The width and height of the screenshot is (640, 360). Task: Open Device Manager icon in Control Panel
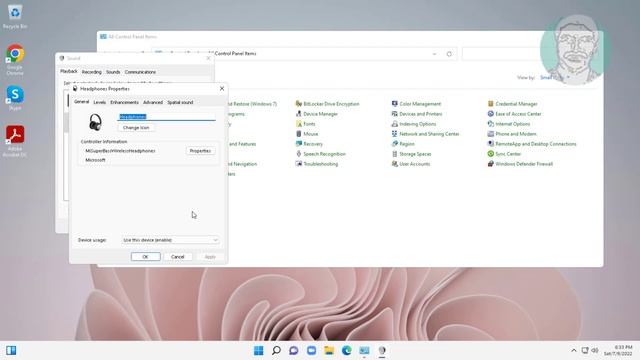[299, 114]
